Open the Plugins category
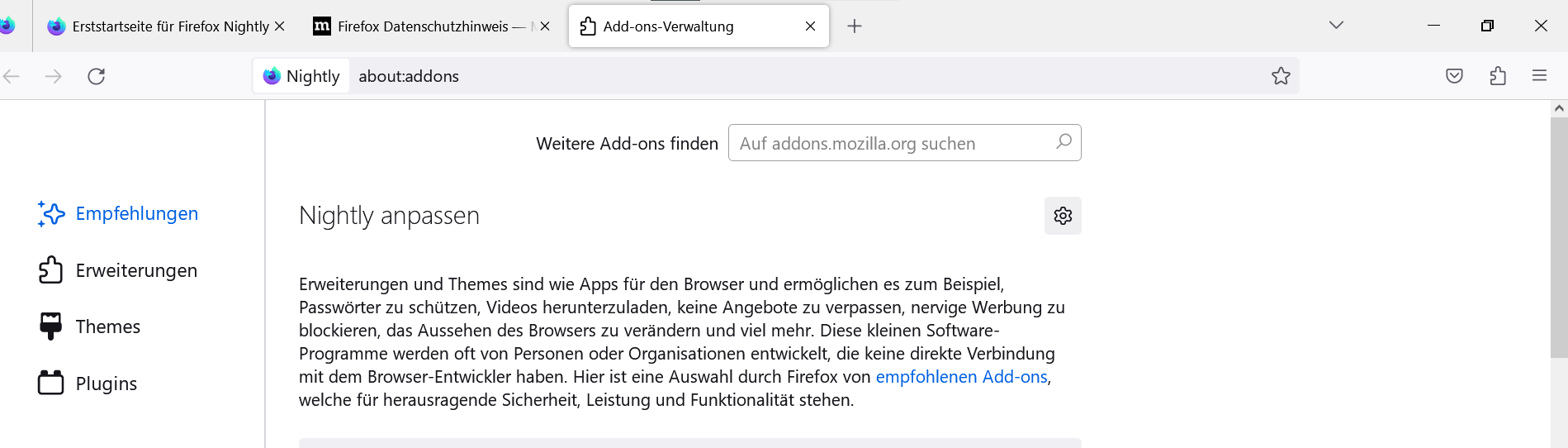Image resolution: width=1568 pixels, height=448 pixels. coord(106,384)
